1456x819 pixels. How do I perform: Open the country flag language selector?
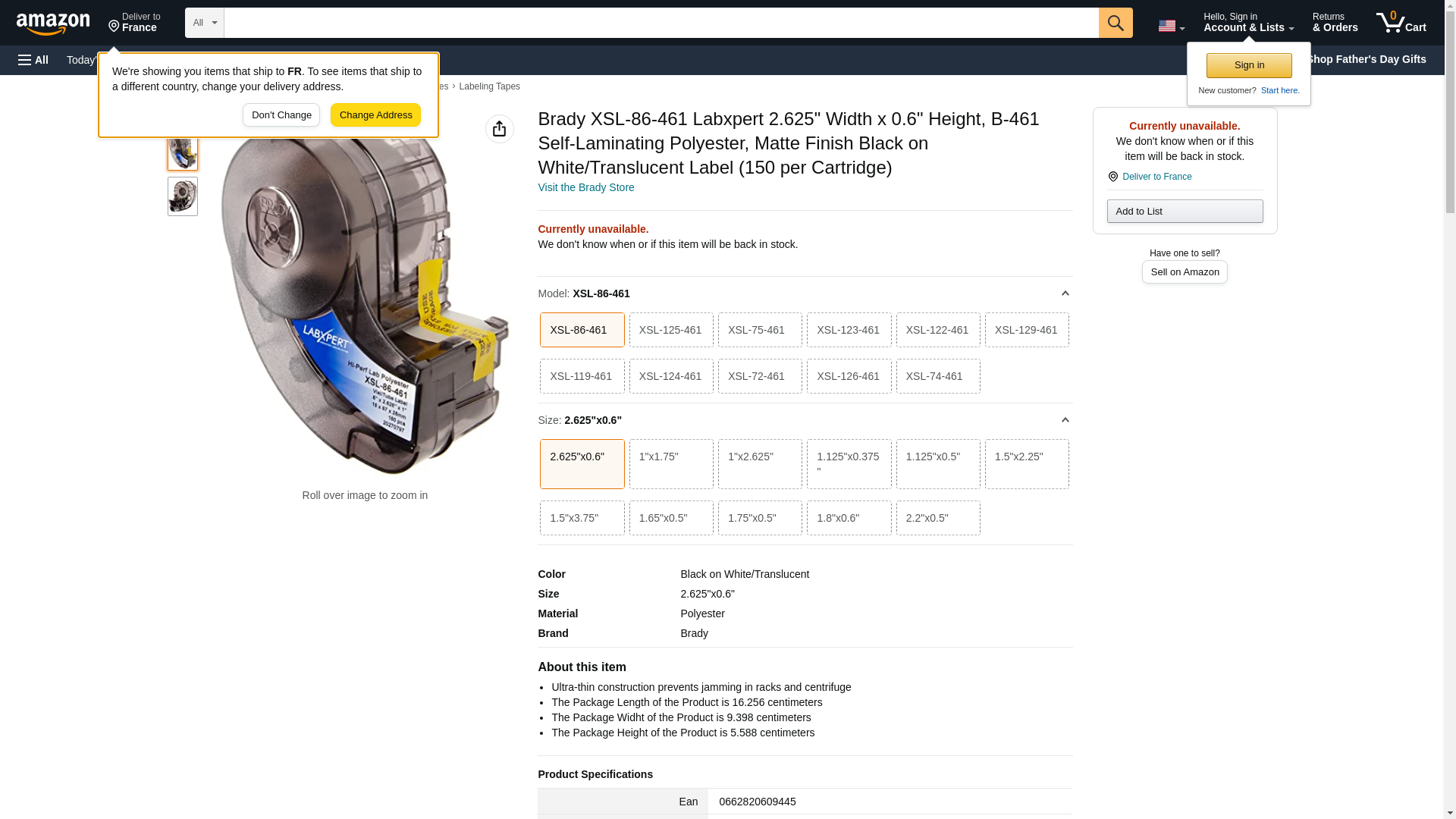pos(1171,26)
